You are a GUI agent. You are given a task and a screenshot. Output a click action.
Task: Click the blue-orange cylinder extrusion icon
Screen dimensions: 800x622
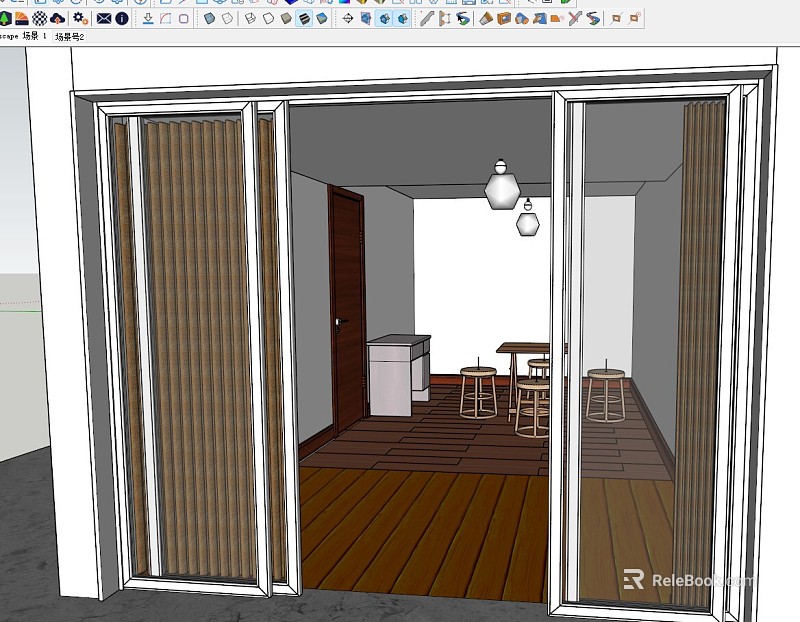click(x=521, y=19)
